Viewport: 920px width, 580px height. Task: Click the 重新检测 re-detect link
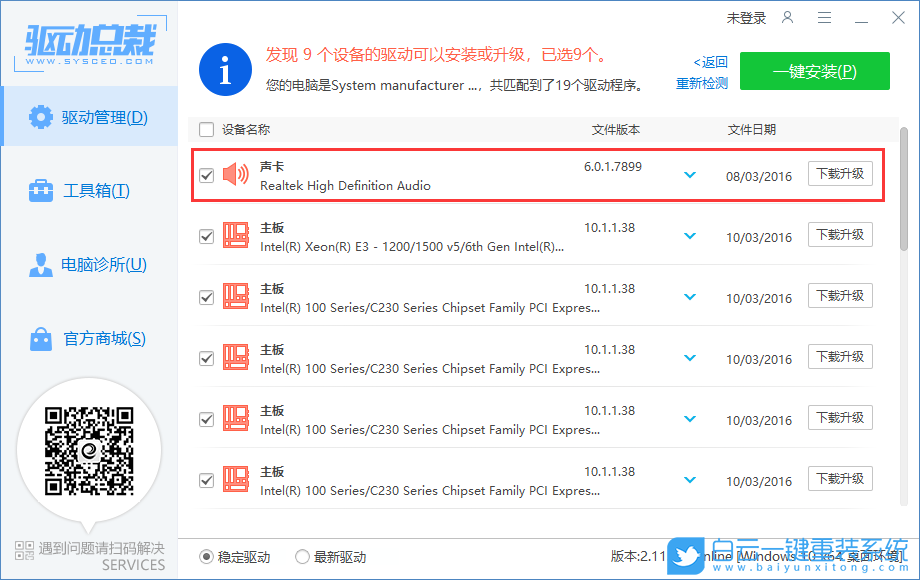click(703, 82)
